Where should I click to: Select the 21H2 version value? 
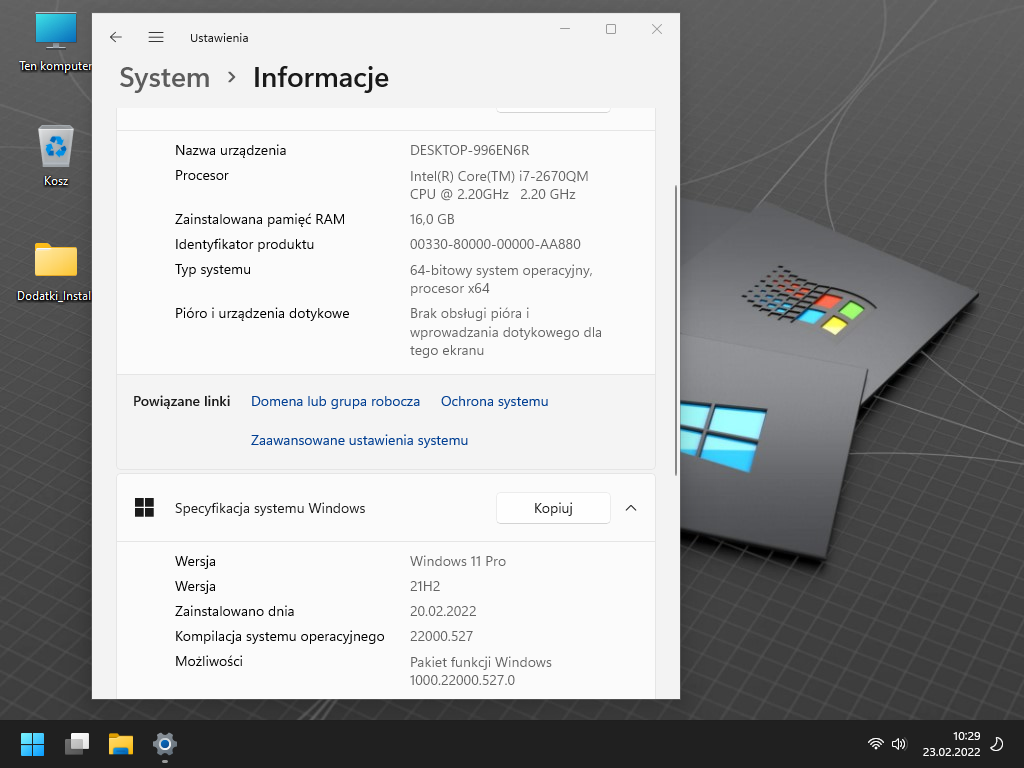[x=425, y=586]
